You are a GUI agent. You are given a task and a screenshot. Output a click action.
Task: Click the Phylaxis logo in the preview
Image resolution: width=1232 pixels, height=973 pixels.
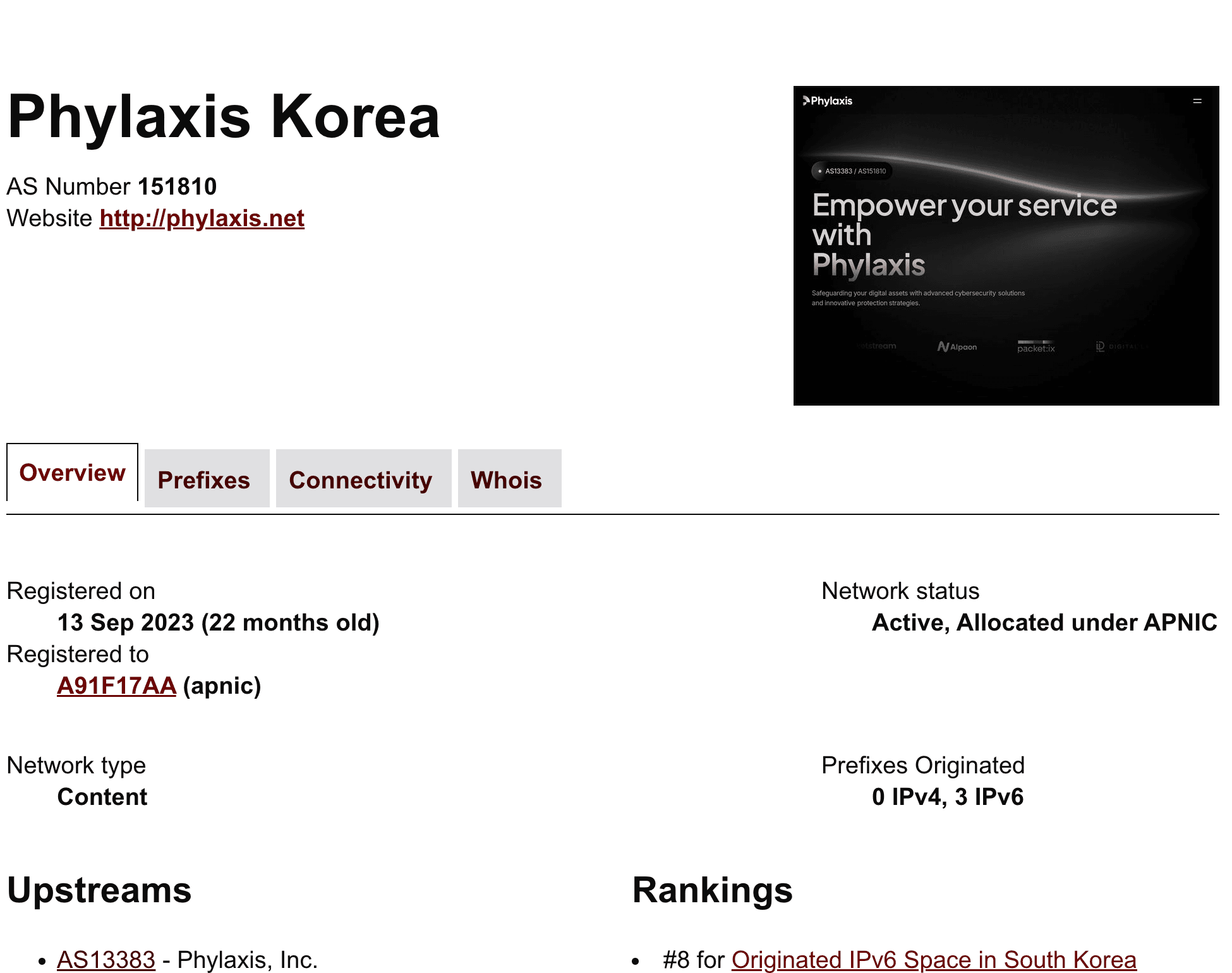pyautogui.click(x=828, y=101)
